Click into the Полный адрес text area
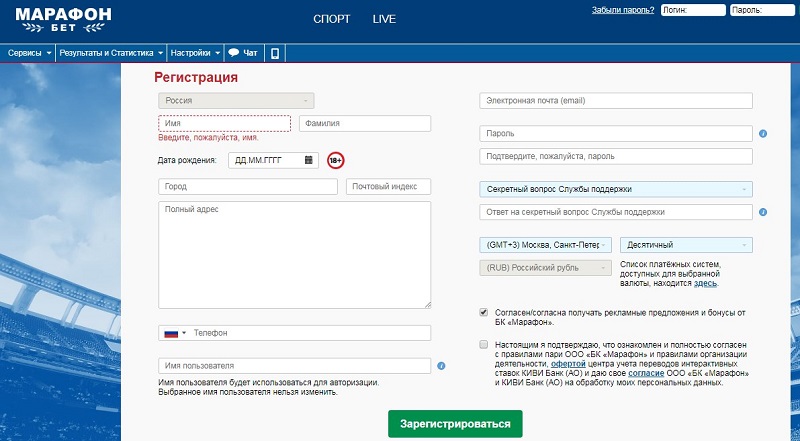Screen dimensions: 800x441 (x=294, y=254)
